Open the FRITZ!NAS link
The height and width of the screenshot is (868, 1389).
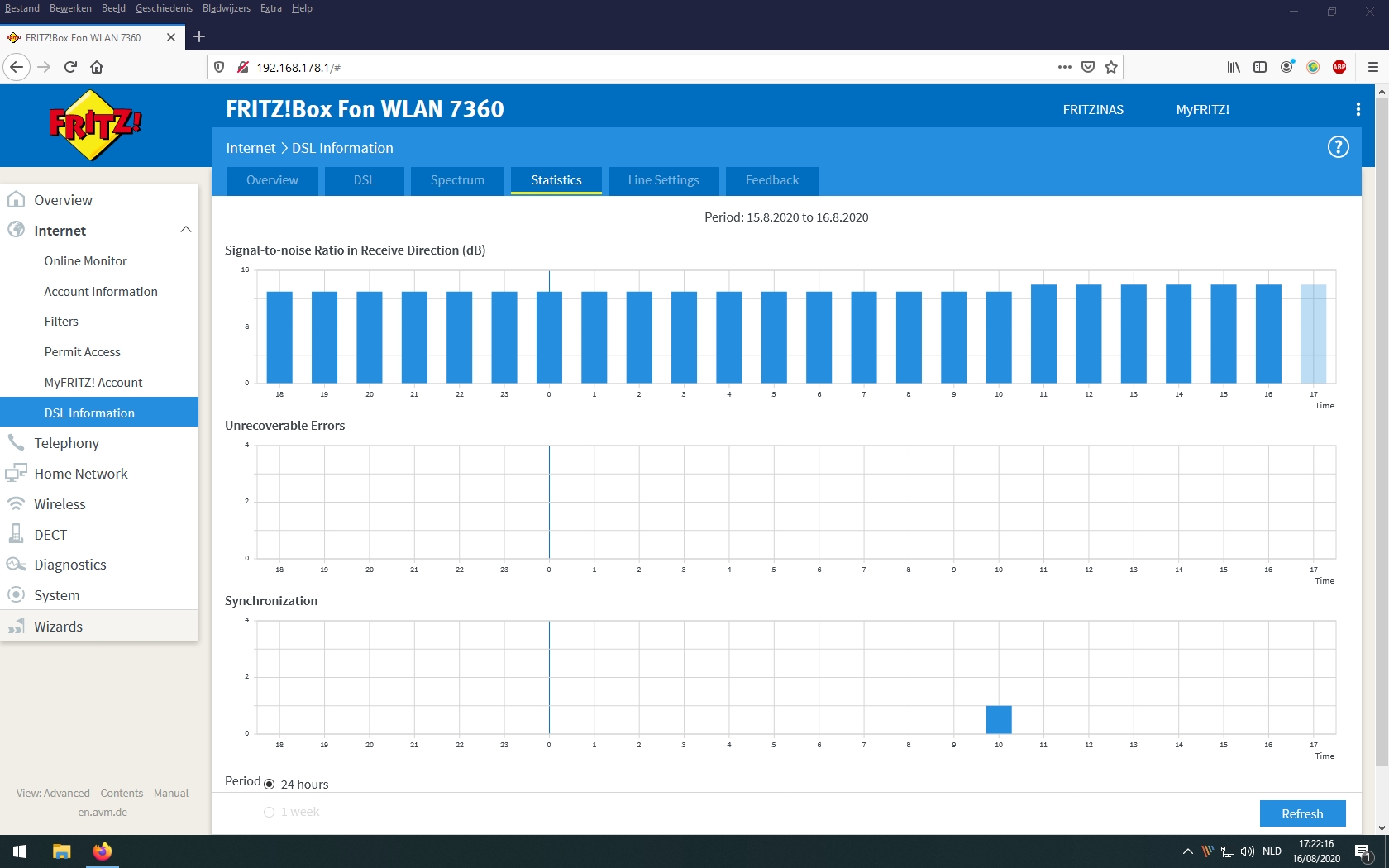[x=1093, y=109]
